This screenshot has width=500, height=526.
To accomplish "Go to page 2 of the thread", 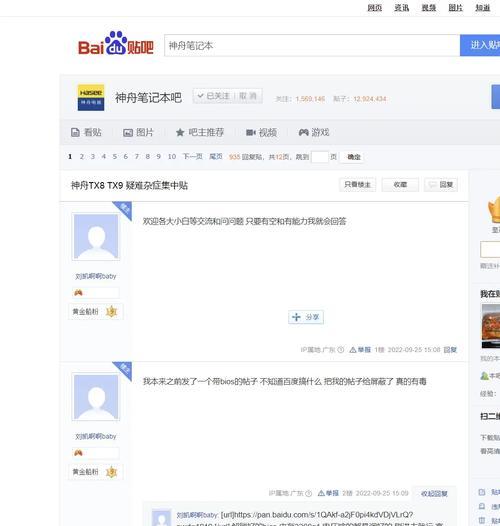I will coord(82,157).
